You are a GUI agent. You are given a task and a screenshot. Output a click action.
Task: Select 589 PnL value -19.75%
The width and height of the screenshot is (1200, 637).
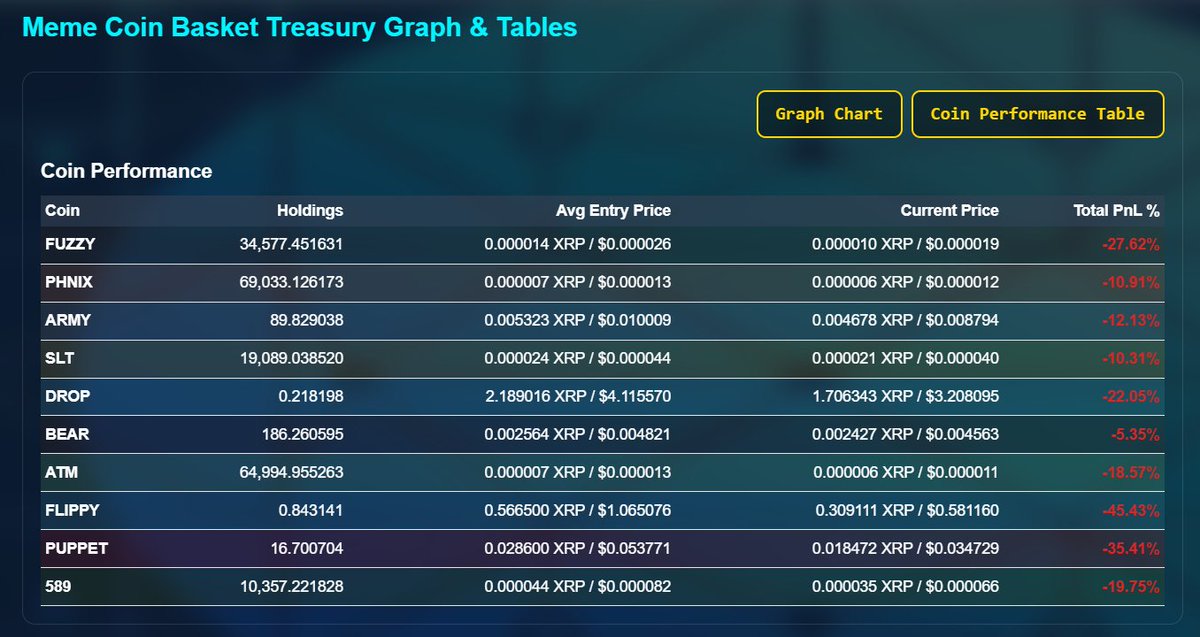tap(1131, 586)
